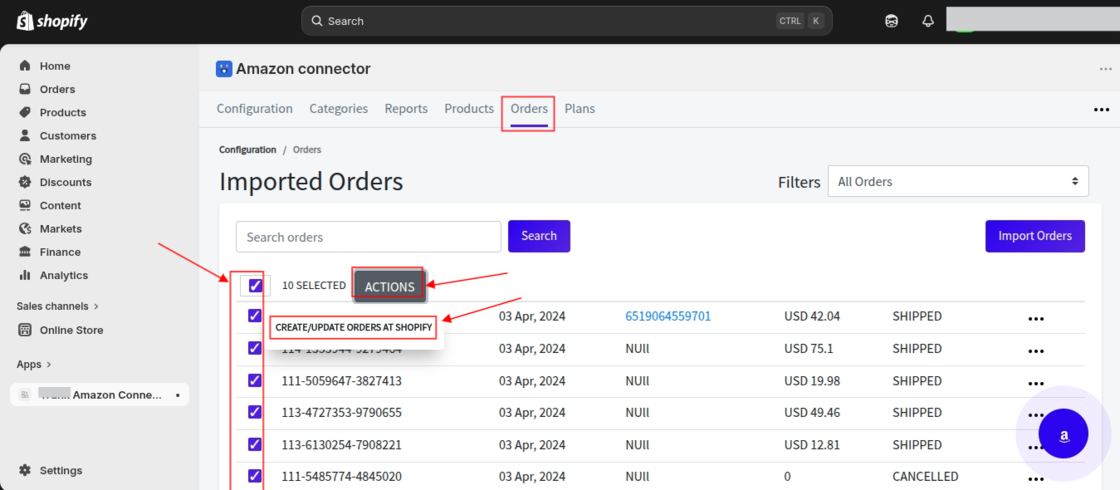Click the Online Store storefront icon
Screen dimensions: 1120x490
pos(25,330)
